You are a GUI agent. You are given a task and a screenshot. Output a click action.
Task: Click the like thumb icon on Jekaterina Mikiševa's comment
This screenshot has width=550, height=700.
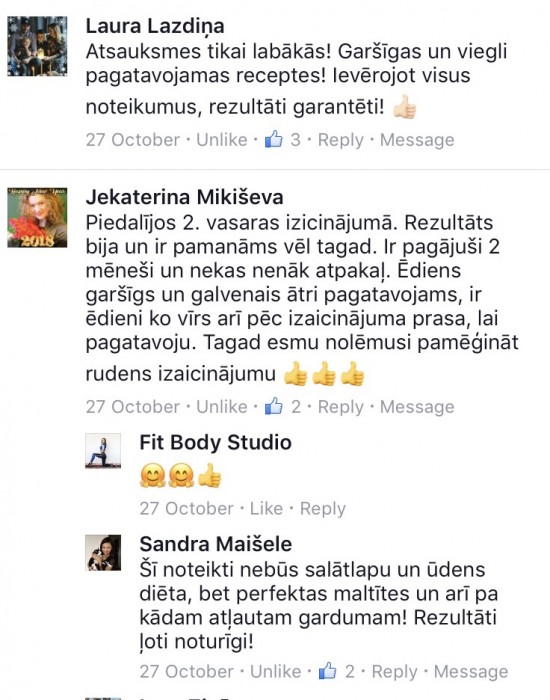pos(274,406)
